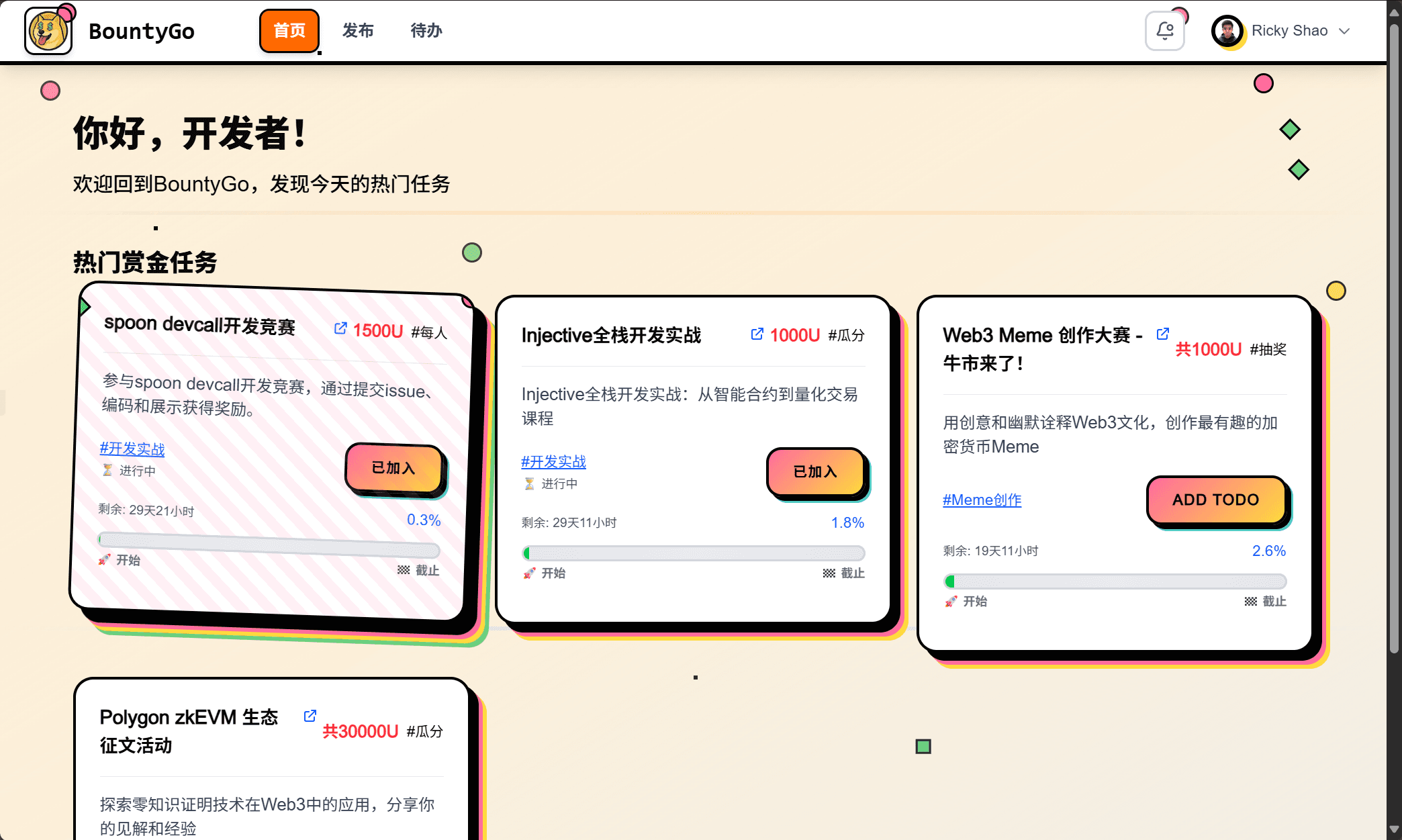Click the scrollbar down arrow
Image resolution: width=1402 pixels, height=840 pixels.
1394,830
